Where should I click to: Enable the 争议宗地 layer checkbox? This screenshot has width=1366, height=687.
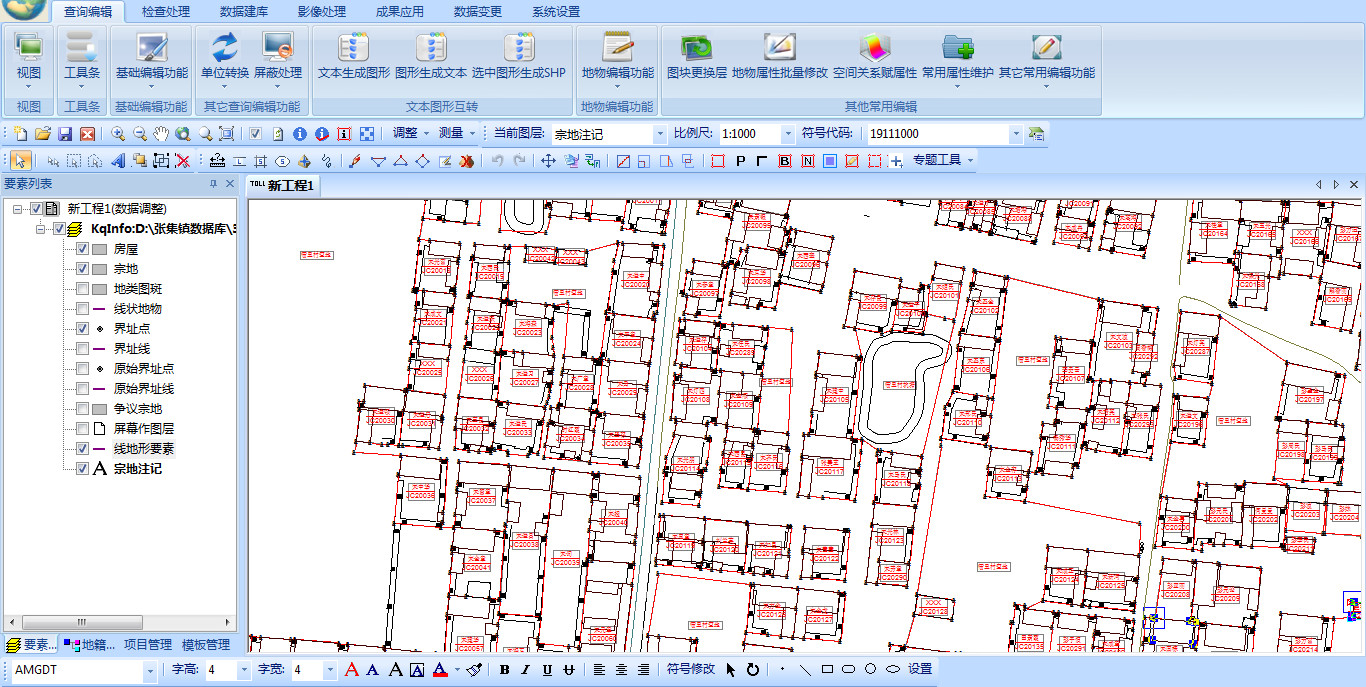point(83,408)
